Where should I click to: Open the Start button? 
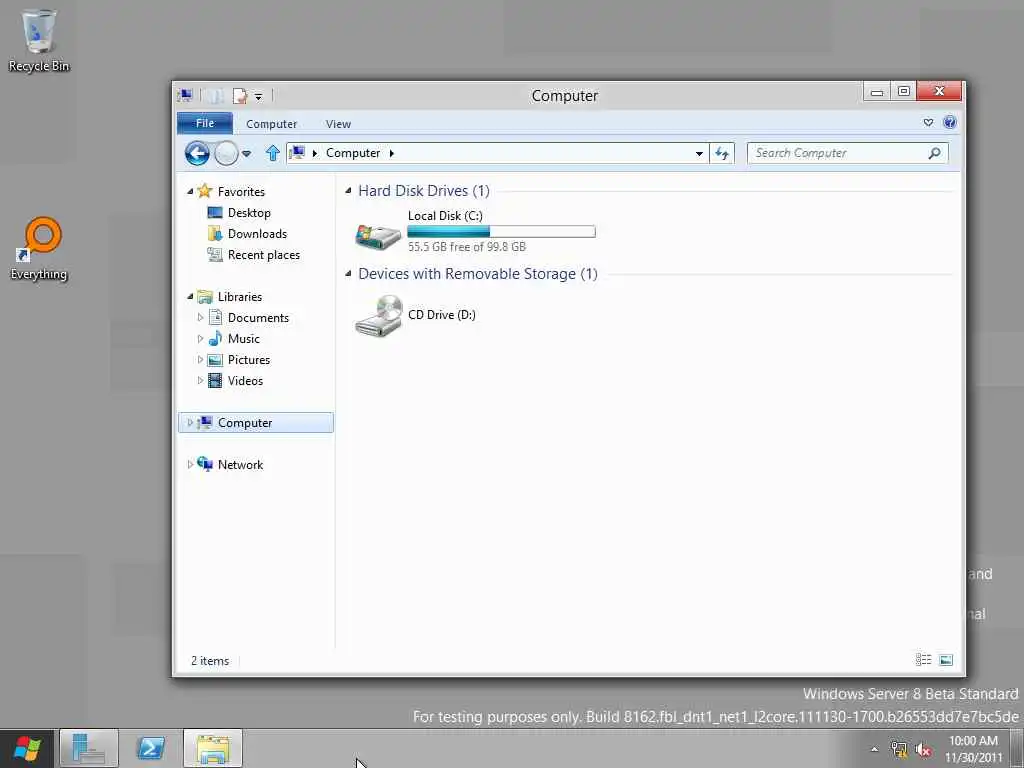27,748
